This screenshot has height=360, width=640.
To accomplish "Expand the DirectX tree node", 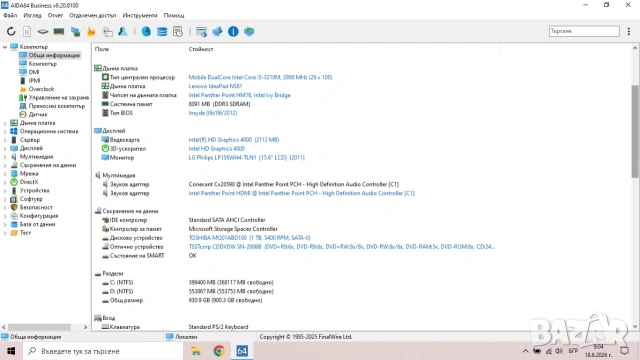I will pos(5,182).
